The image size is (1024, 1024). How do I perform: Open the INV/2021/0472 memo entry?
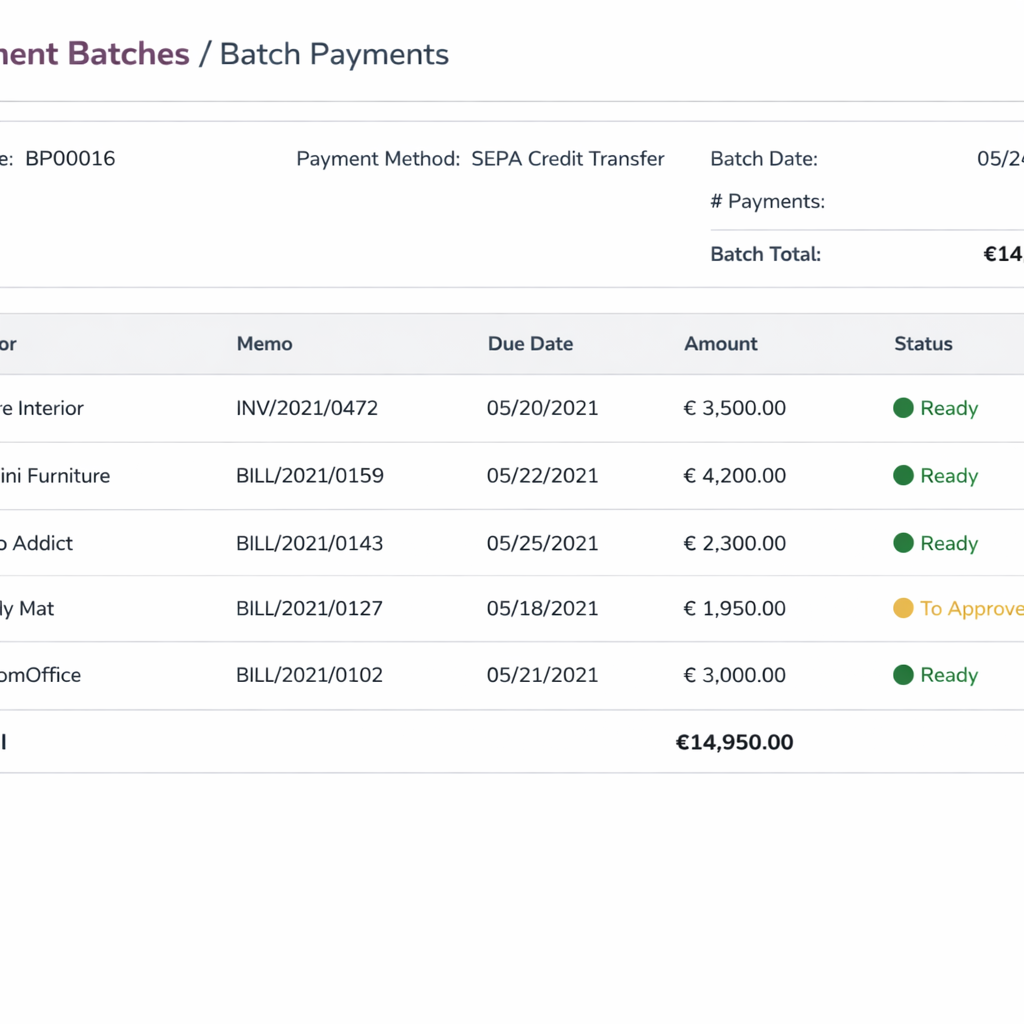coord(307,408)
